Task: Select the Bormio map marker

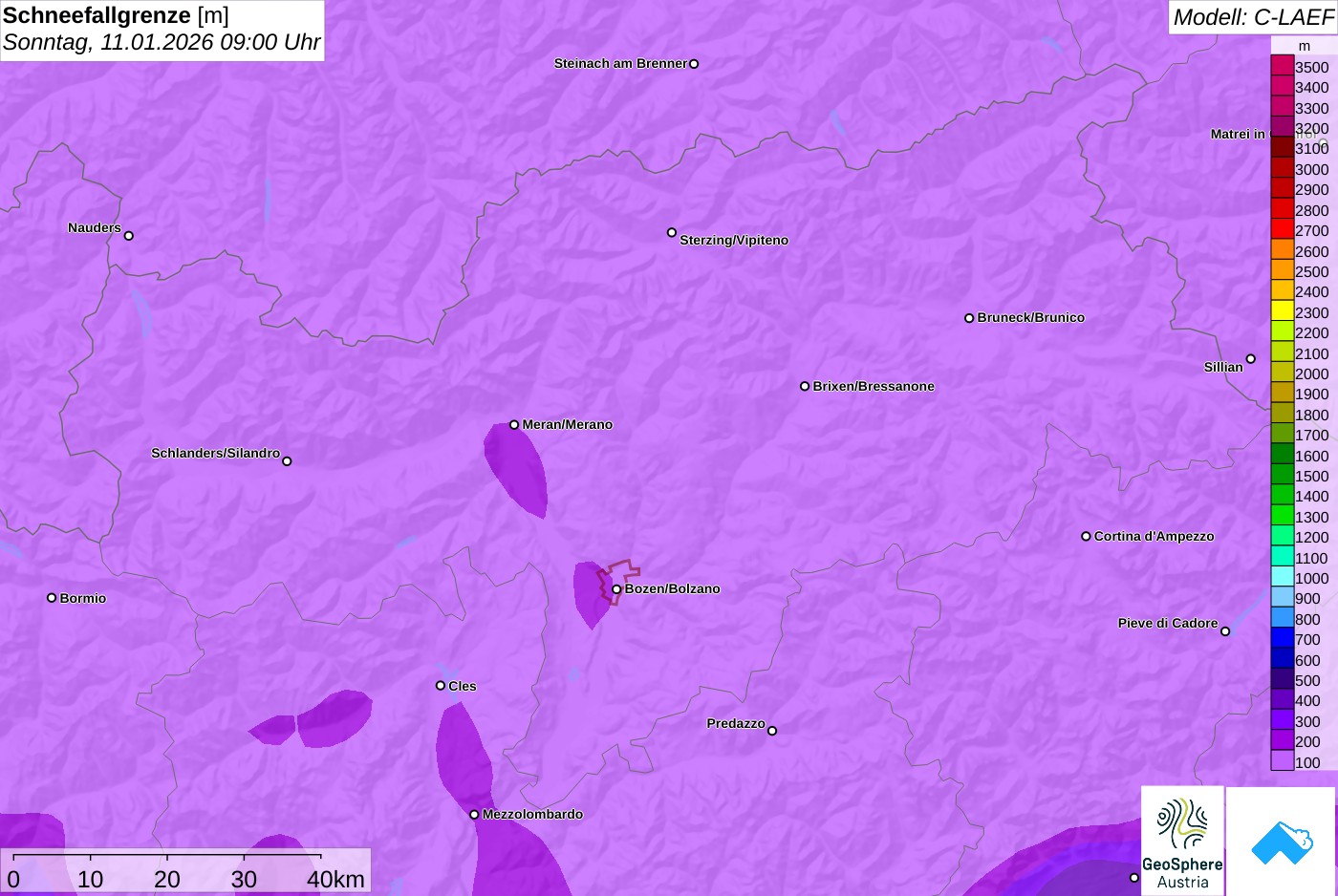Action: (52, 598)
